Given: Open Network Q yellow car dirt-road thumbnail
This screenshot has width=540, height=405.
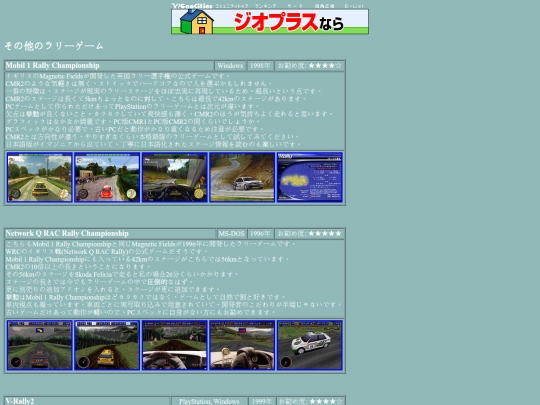Looking at the screenshot, I should [x=107, y=345].
